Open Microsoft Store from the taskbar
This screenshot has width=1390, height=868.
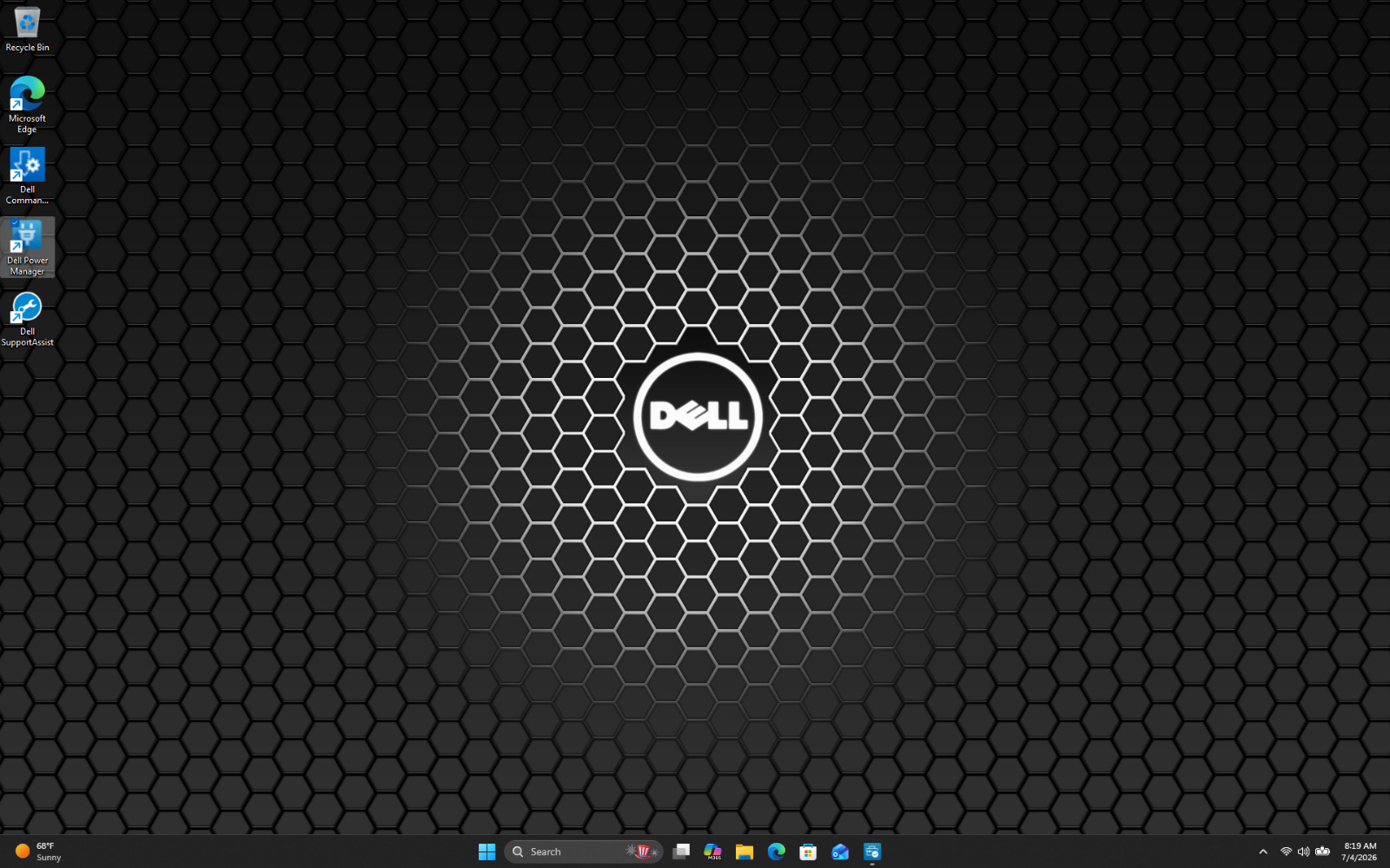point(808,851)
